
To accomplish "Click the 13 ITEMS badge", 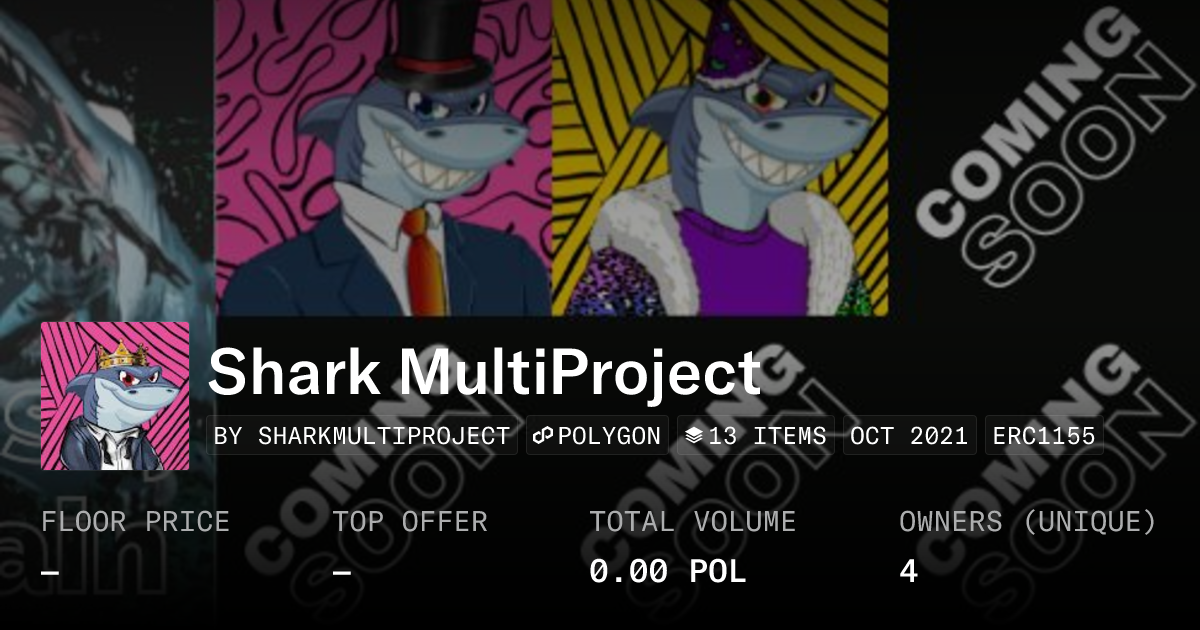I will 756,436.
